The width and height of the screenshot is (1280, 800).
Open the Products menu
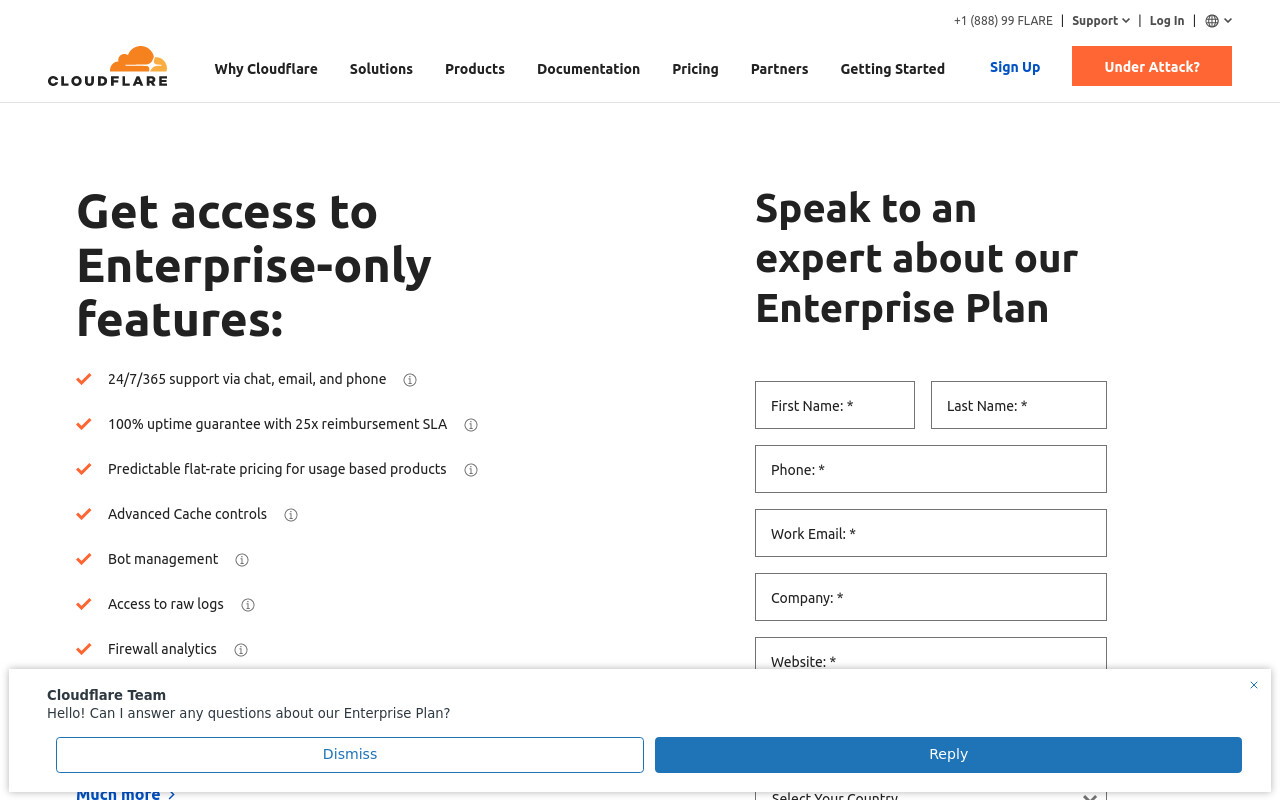coord(475,69)
